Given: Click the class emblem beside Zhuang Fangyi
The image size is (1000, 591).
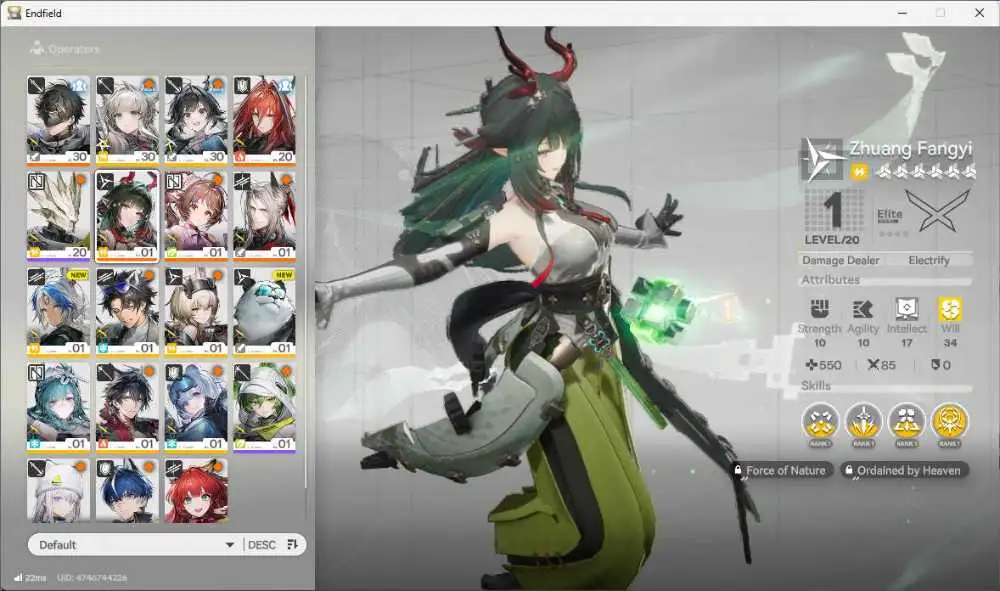Looking at the screenshot, I should [822, 159].
